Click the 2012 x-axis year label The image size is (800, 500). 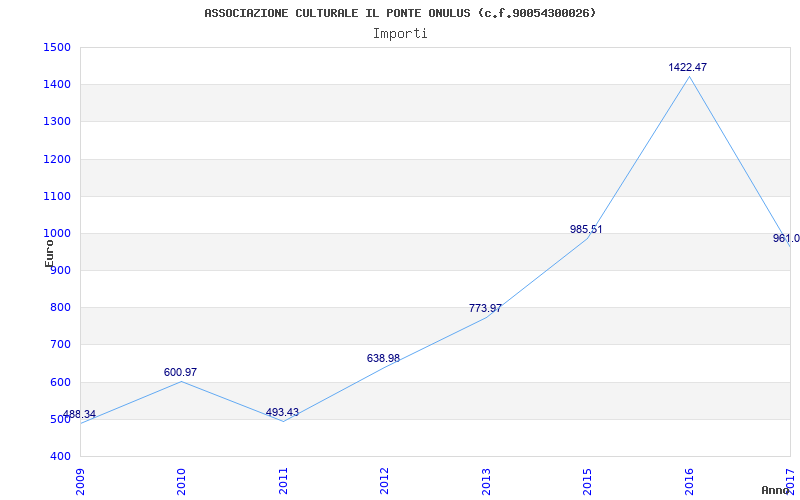(x=384, y=481)
